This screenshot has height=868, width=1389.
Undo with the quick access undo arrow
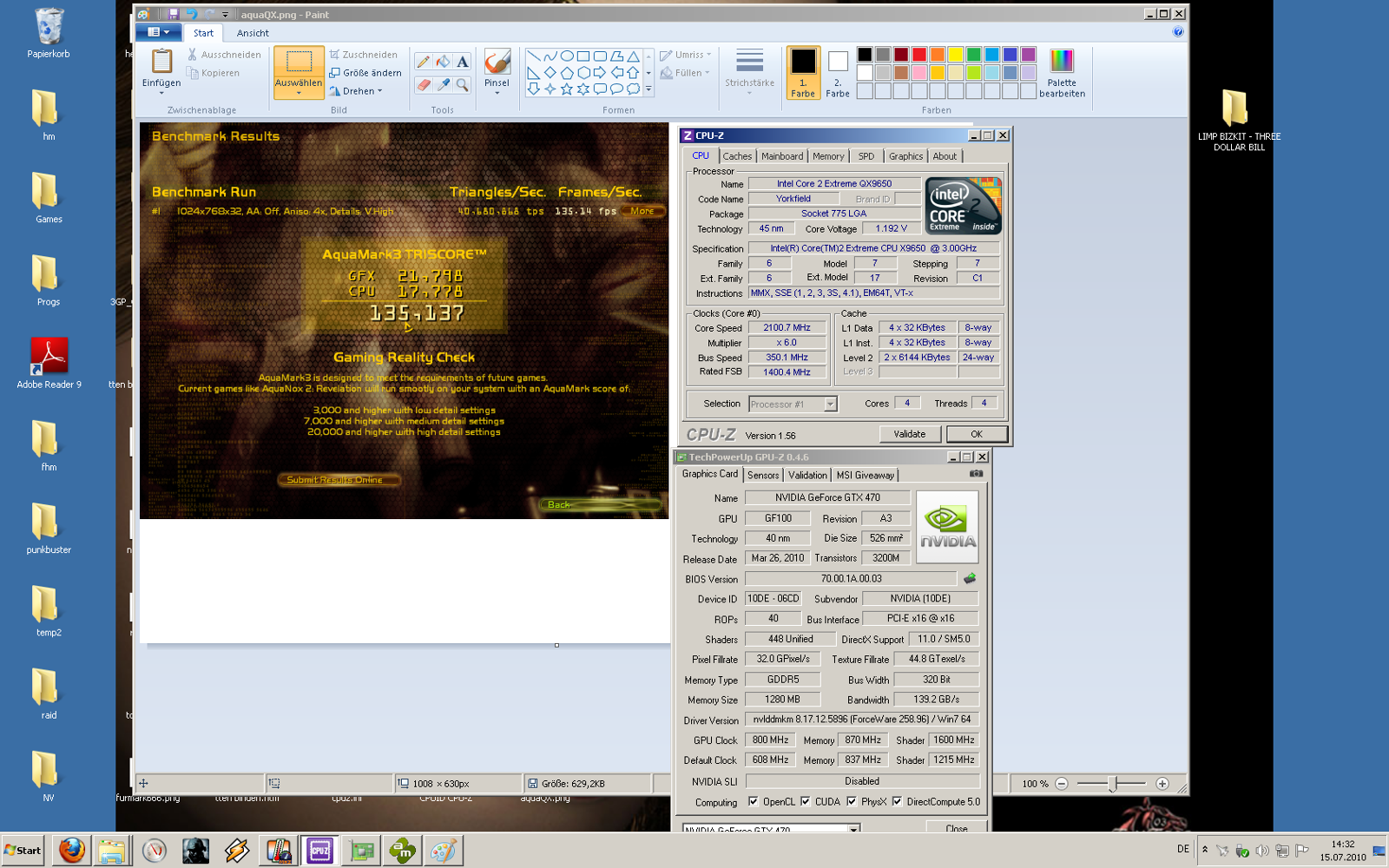point(191,14)
